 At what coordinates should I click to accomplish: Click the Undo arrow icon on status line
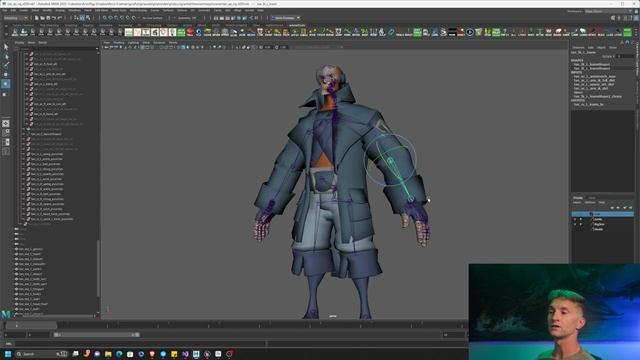pos(54,18)
